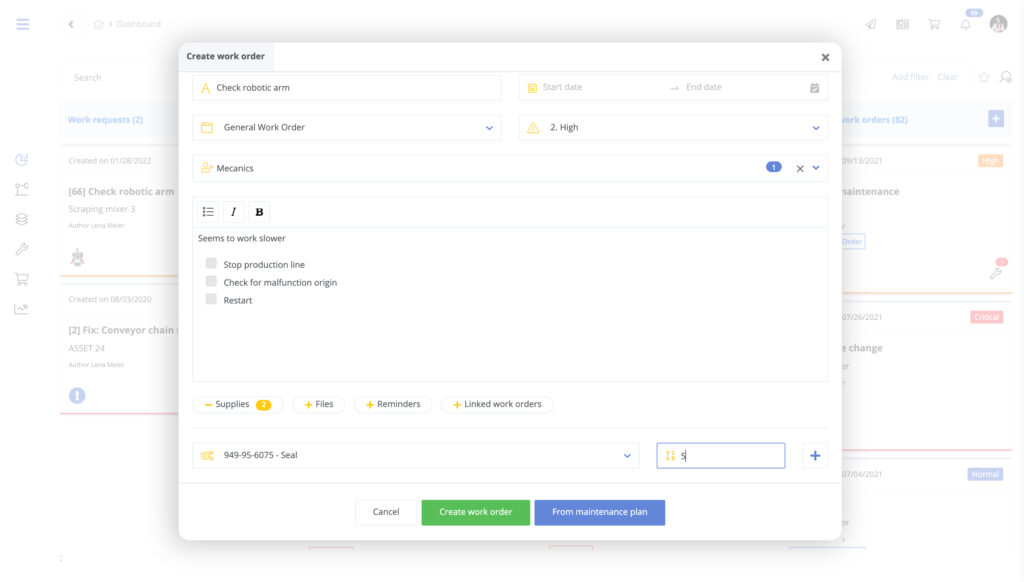This screenshot has height=582, width=1024.
Task: Open the calendar date picker icon
Action: click(814, 88)
